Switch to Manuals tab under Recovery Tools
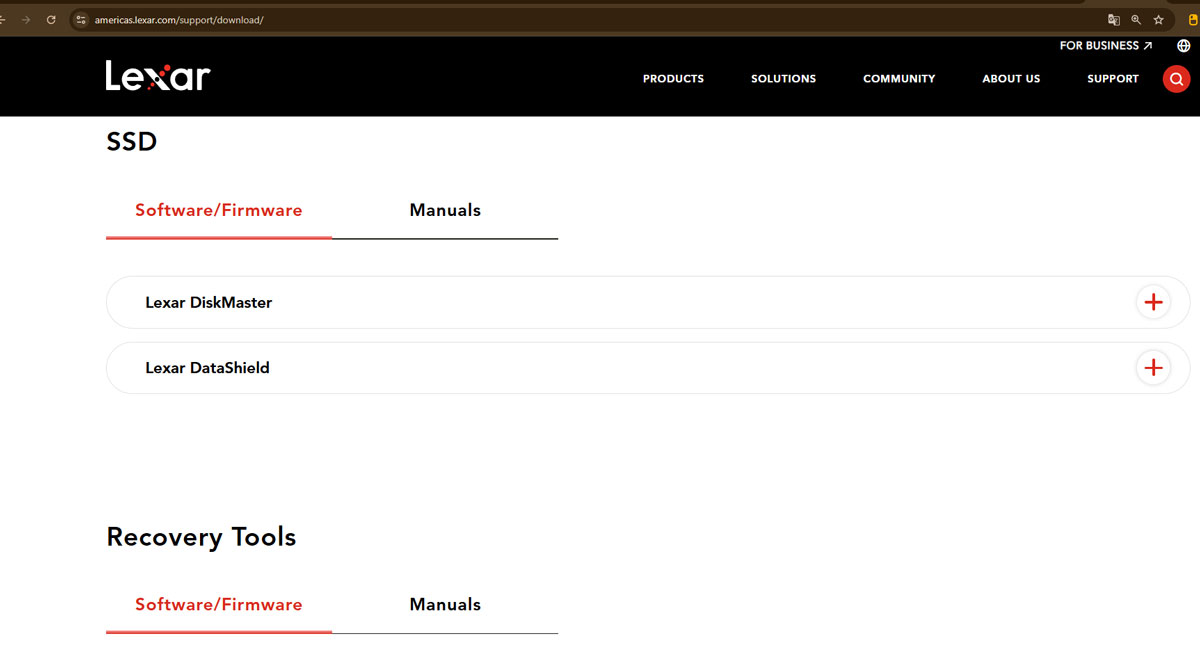 coord(445,604)
